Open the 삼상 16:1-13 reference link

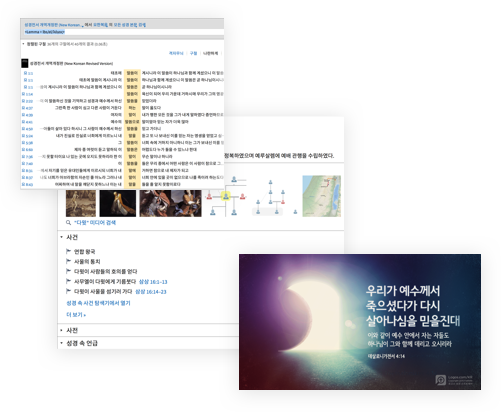pyautogui.click(x=153, y=282)
